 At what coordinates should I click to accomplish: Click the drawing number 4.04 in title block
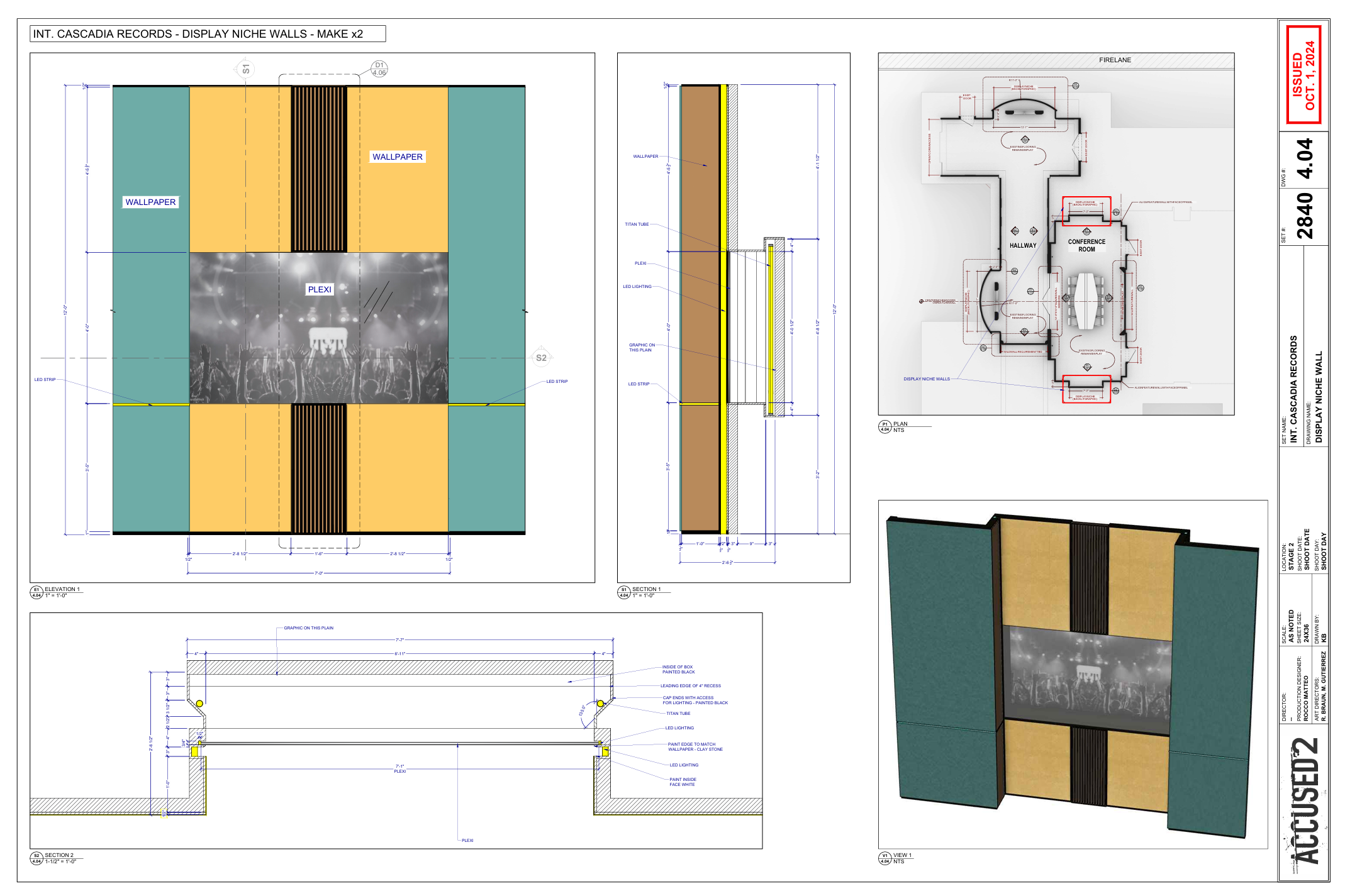(1305, 158)
